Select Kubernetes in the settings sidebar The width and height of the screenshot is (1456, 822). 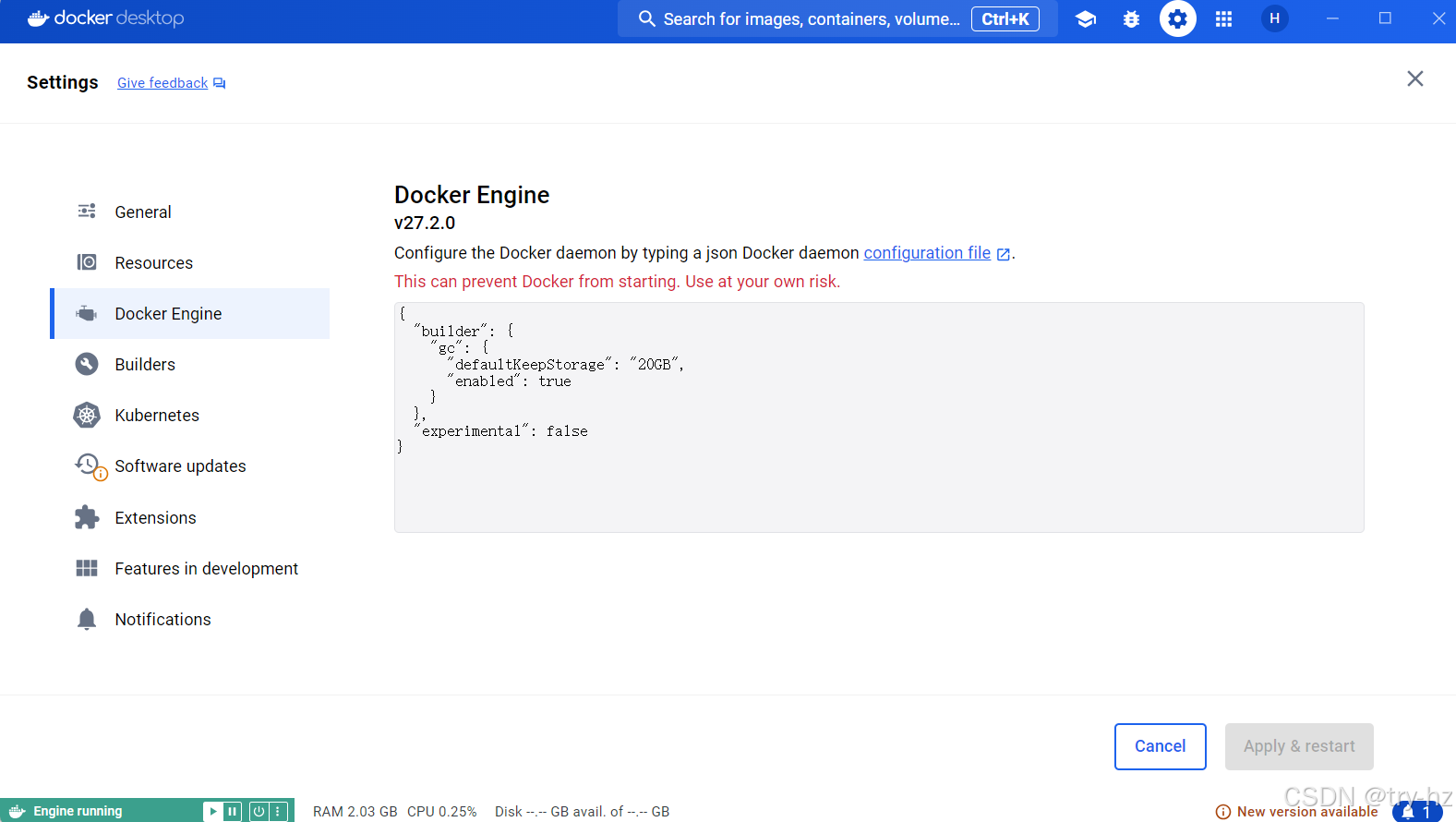point(157,416)
